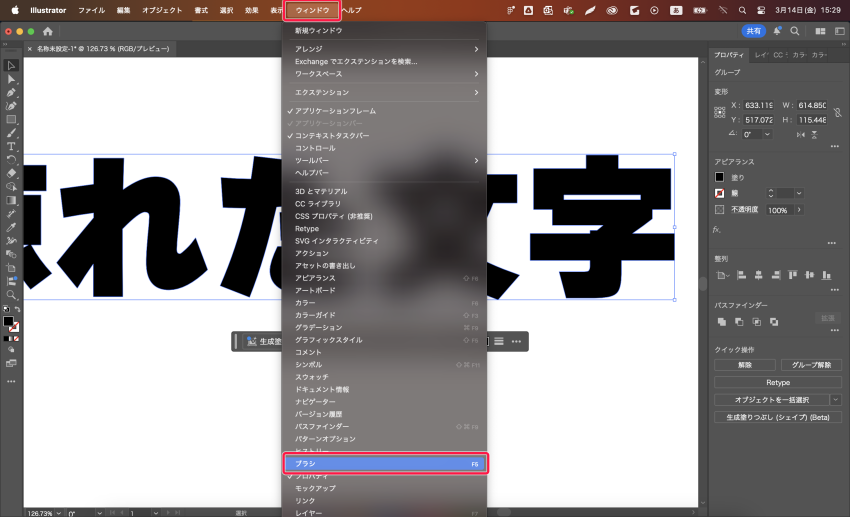Open the rotation angle dropdown in the Transform section
The height and width of the screenshot is (517, 850).
click(x=767, y=134)
